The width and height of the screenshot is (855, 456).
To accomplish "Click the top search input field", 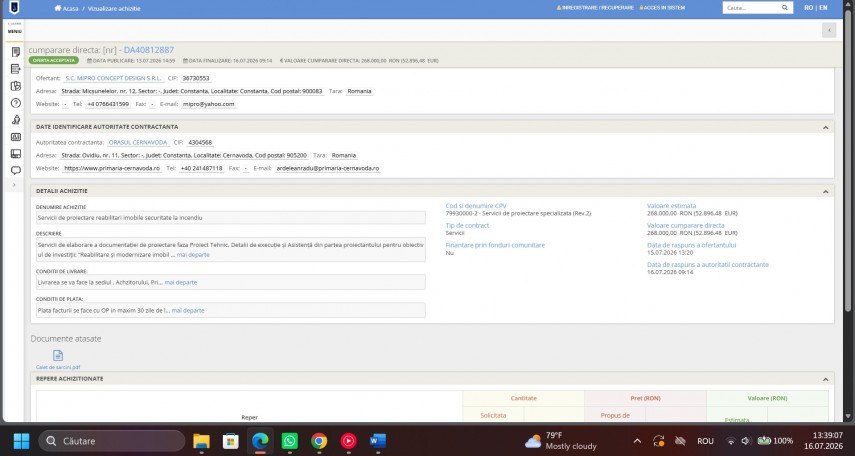I will click(751, 8).
